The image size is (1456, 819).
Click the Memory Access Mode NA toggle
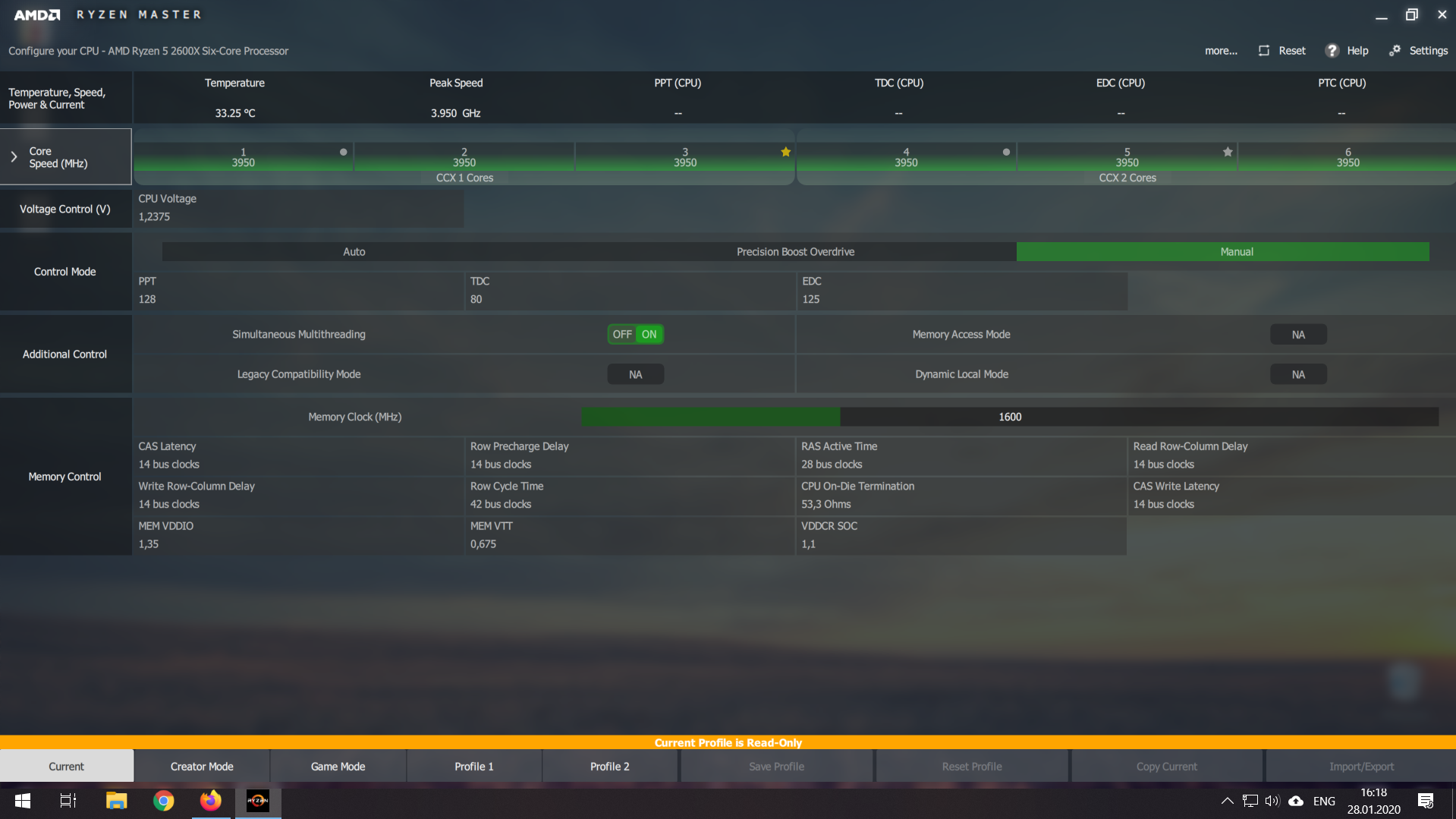coord(1298,335)
